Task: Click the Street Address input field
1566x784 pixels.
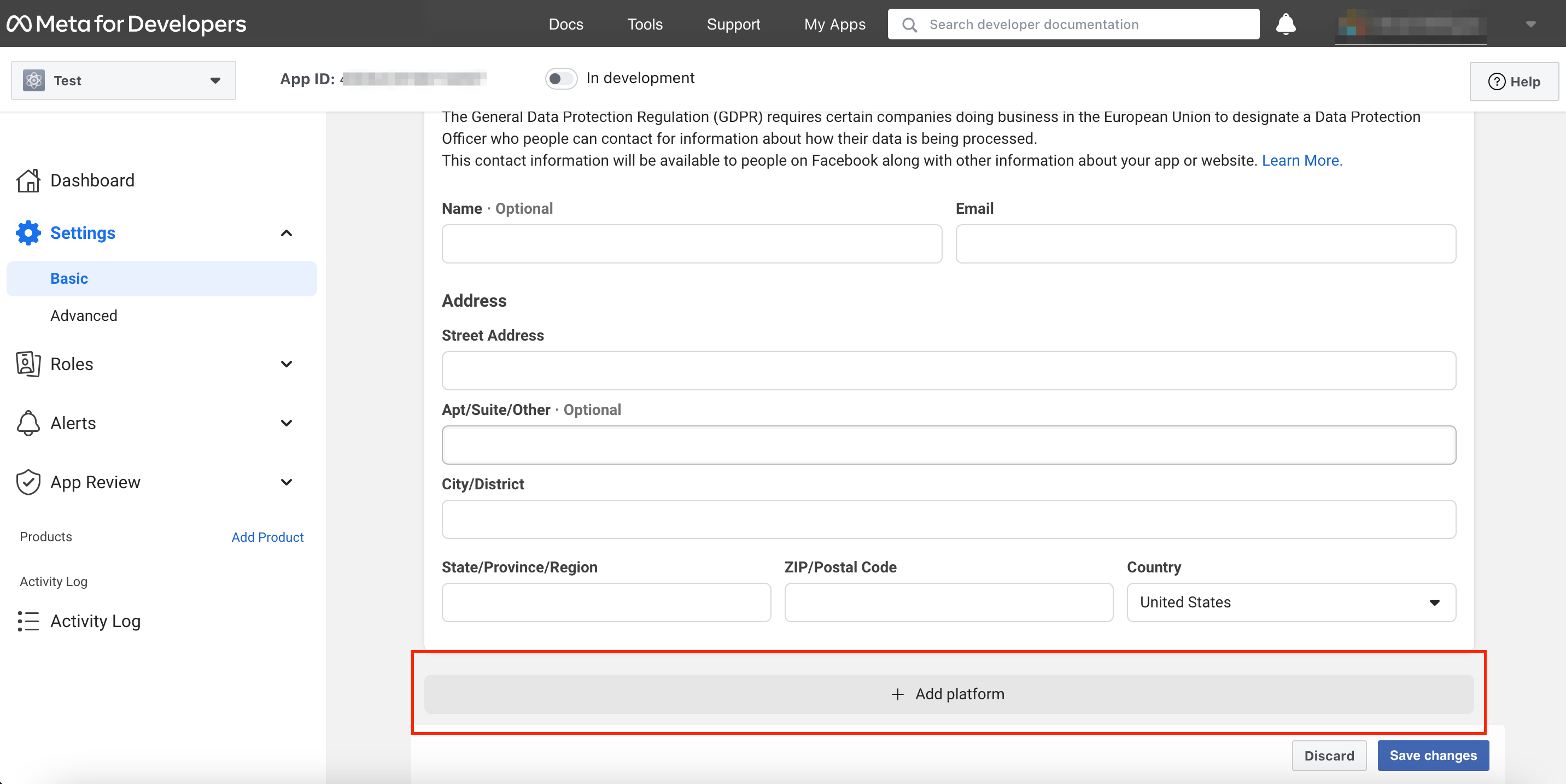Action: 948,370
